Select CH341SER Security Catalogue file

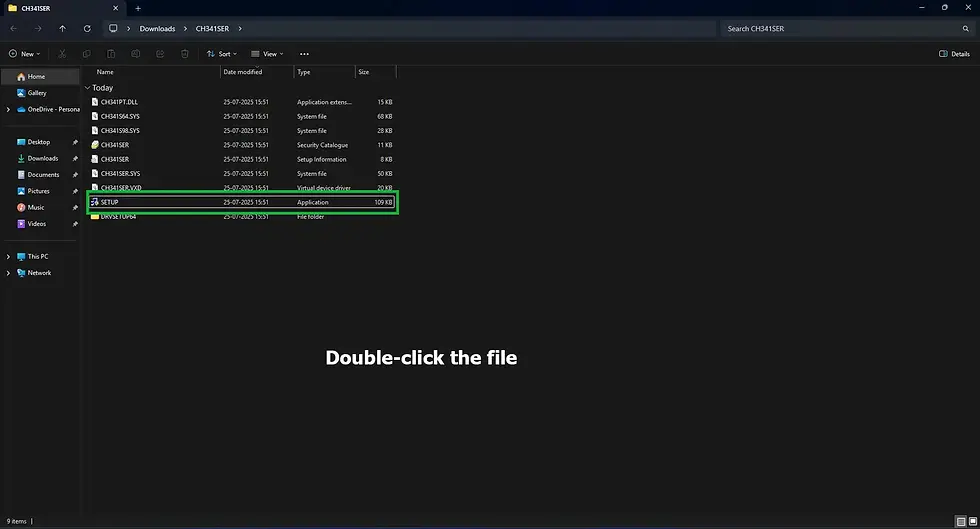[x=242, y=145]
